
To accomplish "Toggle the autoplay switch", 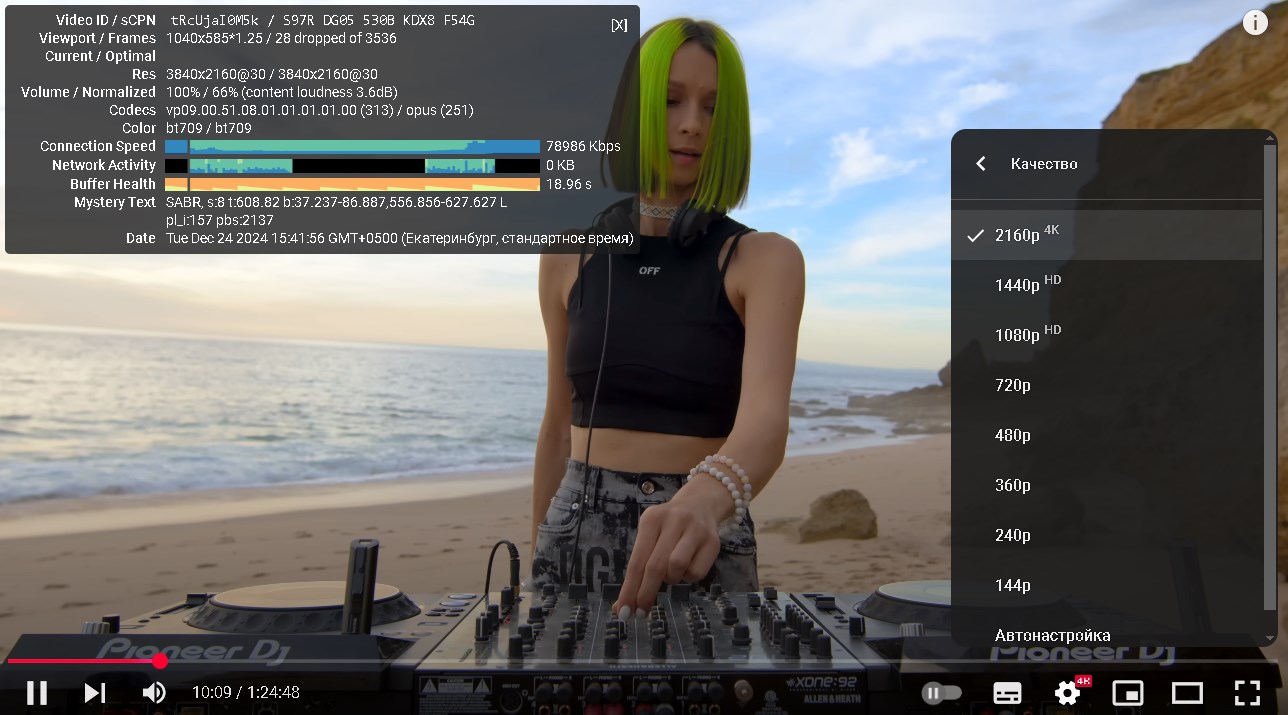I will pyautogui.click(x=941, y=692).
